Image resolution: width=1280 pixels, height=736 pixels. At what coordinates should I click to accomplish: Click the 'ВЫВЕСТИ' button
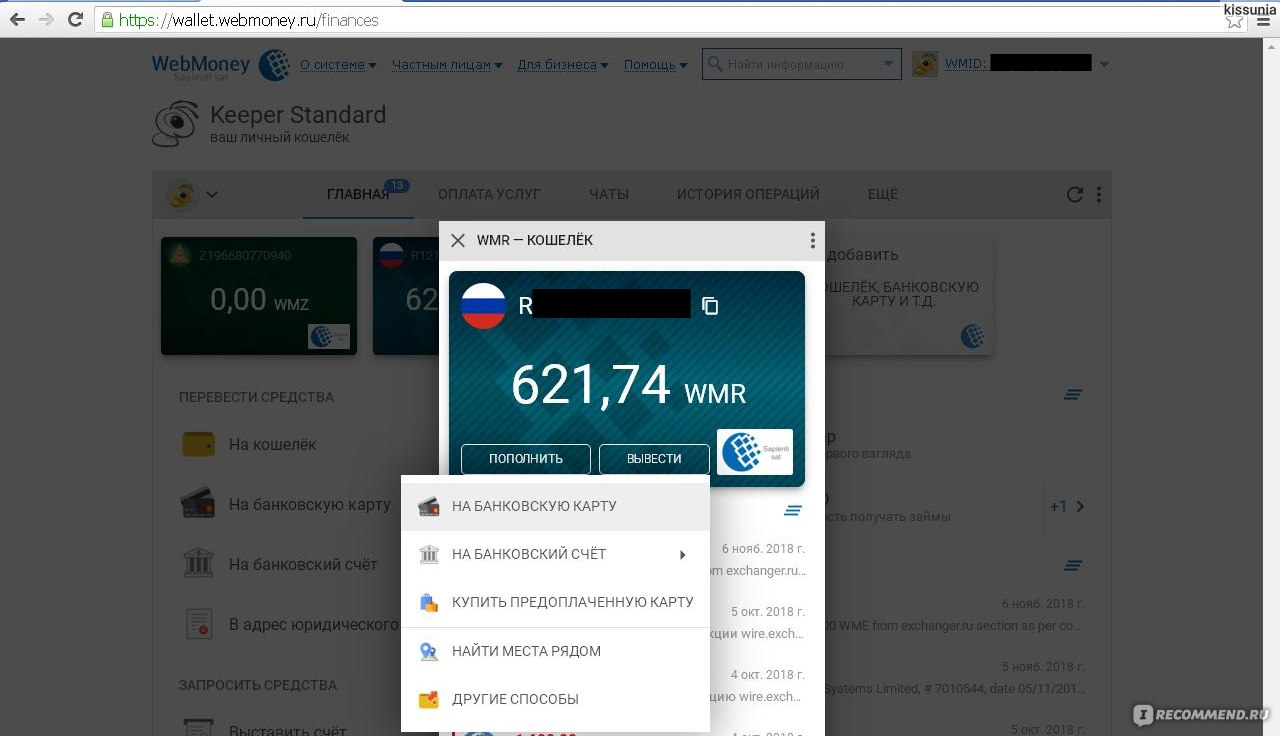654,459
